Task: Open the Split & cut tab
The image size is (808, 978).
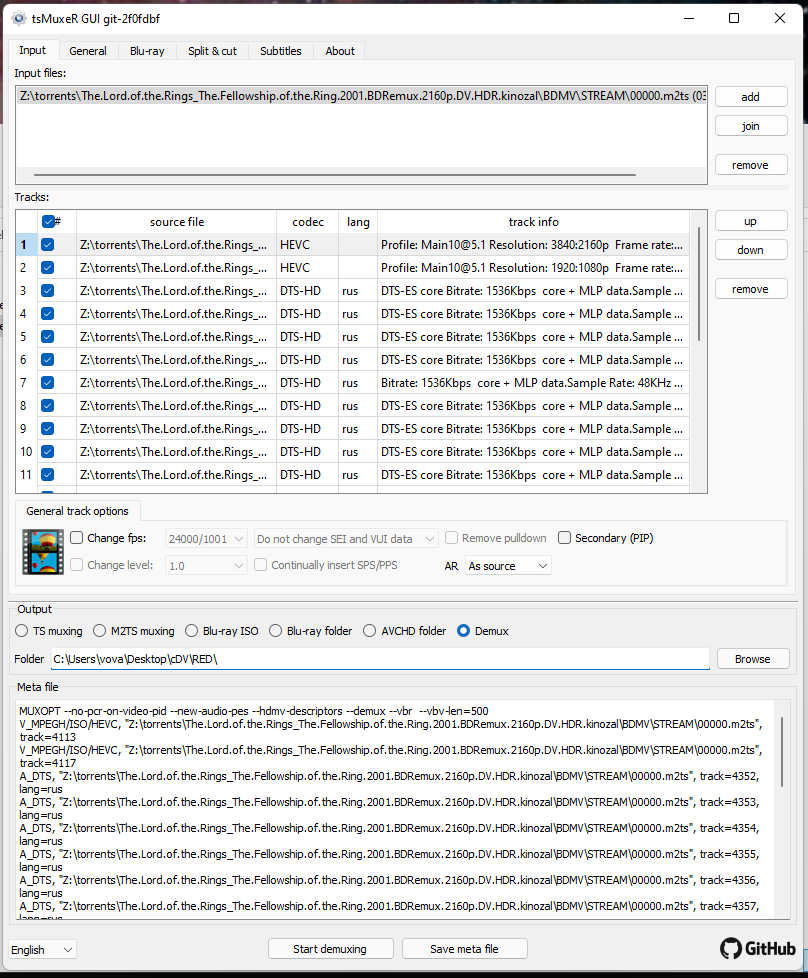Action: point(212,51)
